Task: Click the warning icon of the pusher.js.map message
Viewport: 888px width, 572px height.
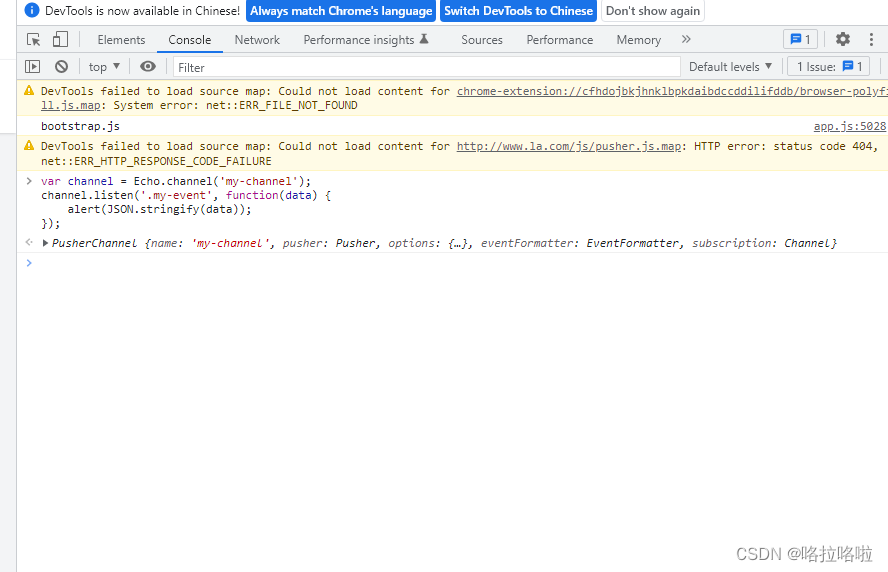Action: (x=29, y=146)
